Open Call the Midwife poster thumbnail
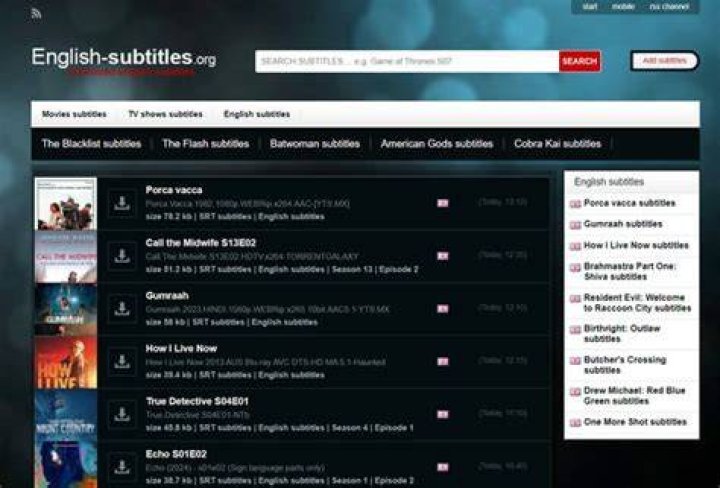This screenshot has height=488, width=720. coord(66,257)
